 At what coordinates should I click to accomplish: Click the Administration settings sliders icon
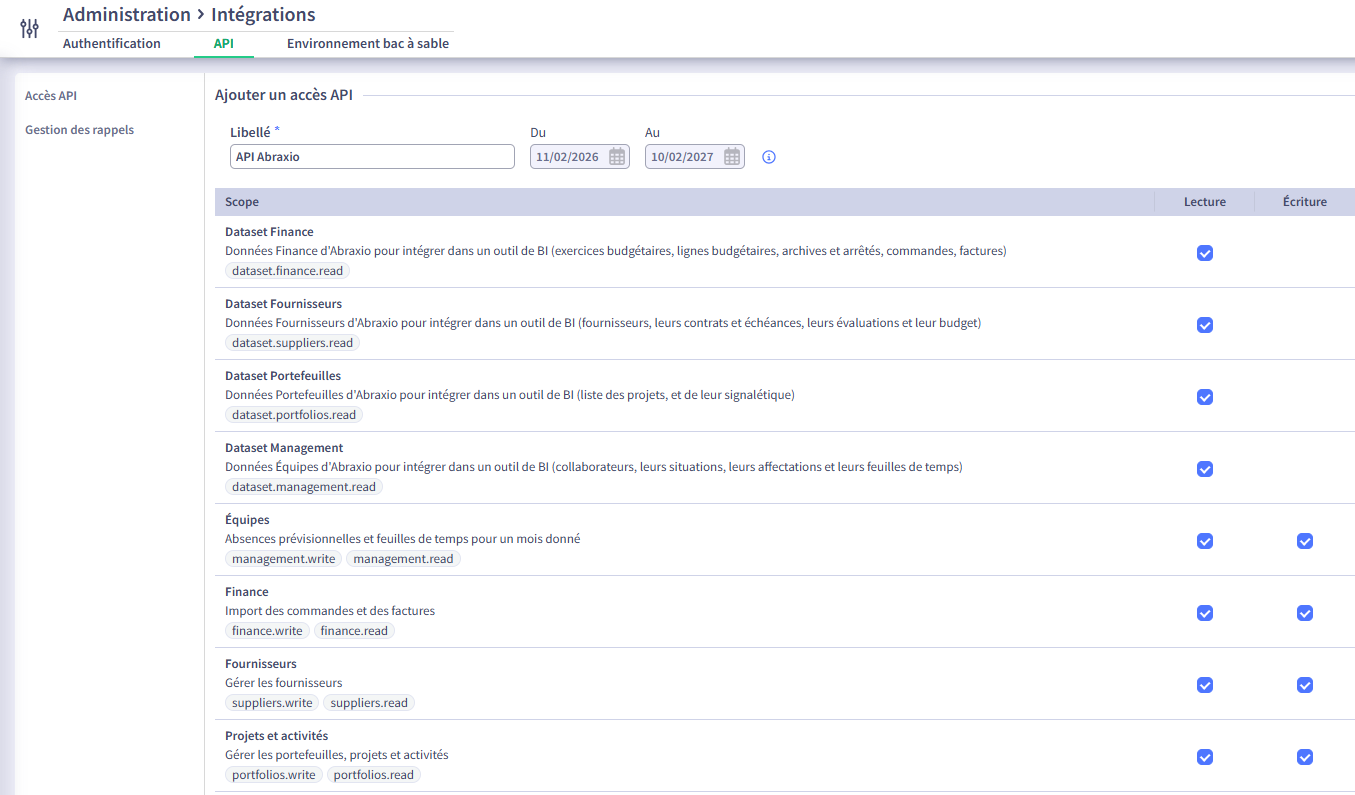coord(30,29)
